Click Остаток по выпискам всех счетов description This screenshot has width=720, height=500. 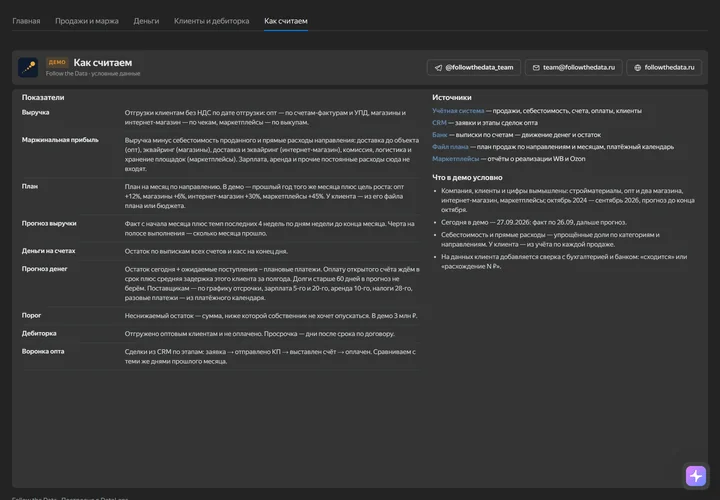pos(206,251)
